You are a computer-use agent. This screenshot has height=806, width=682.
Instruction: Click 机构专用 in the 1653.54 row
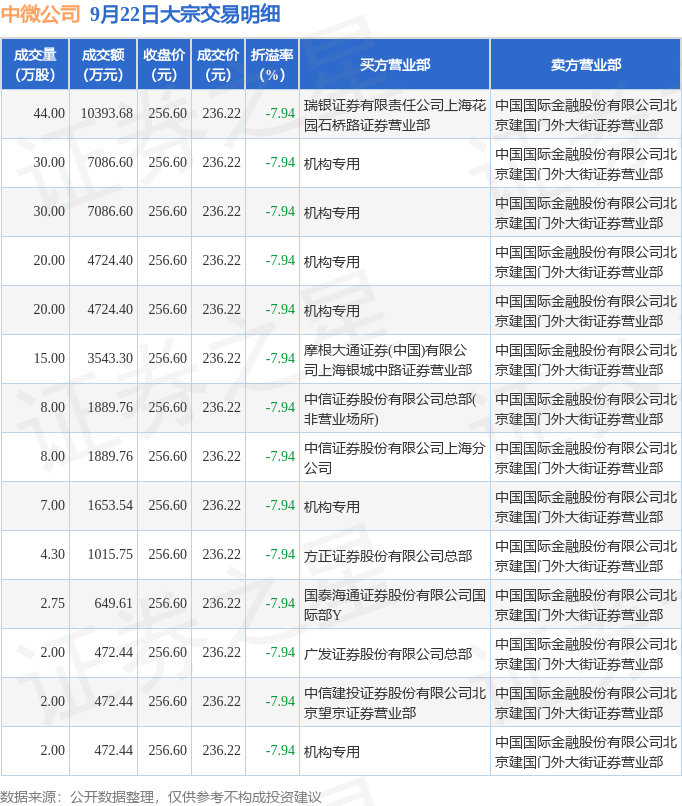[x=331, y=507]
